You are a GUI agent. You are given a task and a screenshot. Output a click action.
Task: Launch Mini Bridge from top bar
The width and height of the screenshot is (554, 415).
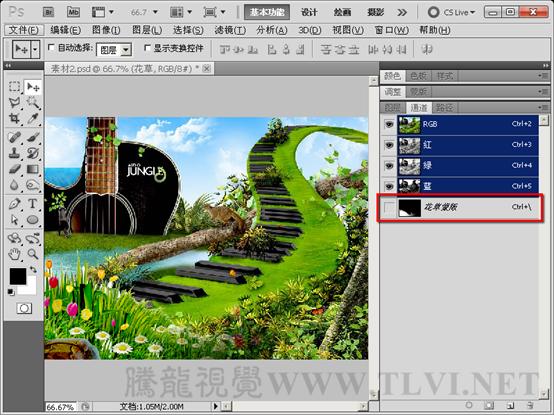pos(73,12)
